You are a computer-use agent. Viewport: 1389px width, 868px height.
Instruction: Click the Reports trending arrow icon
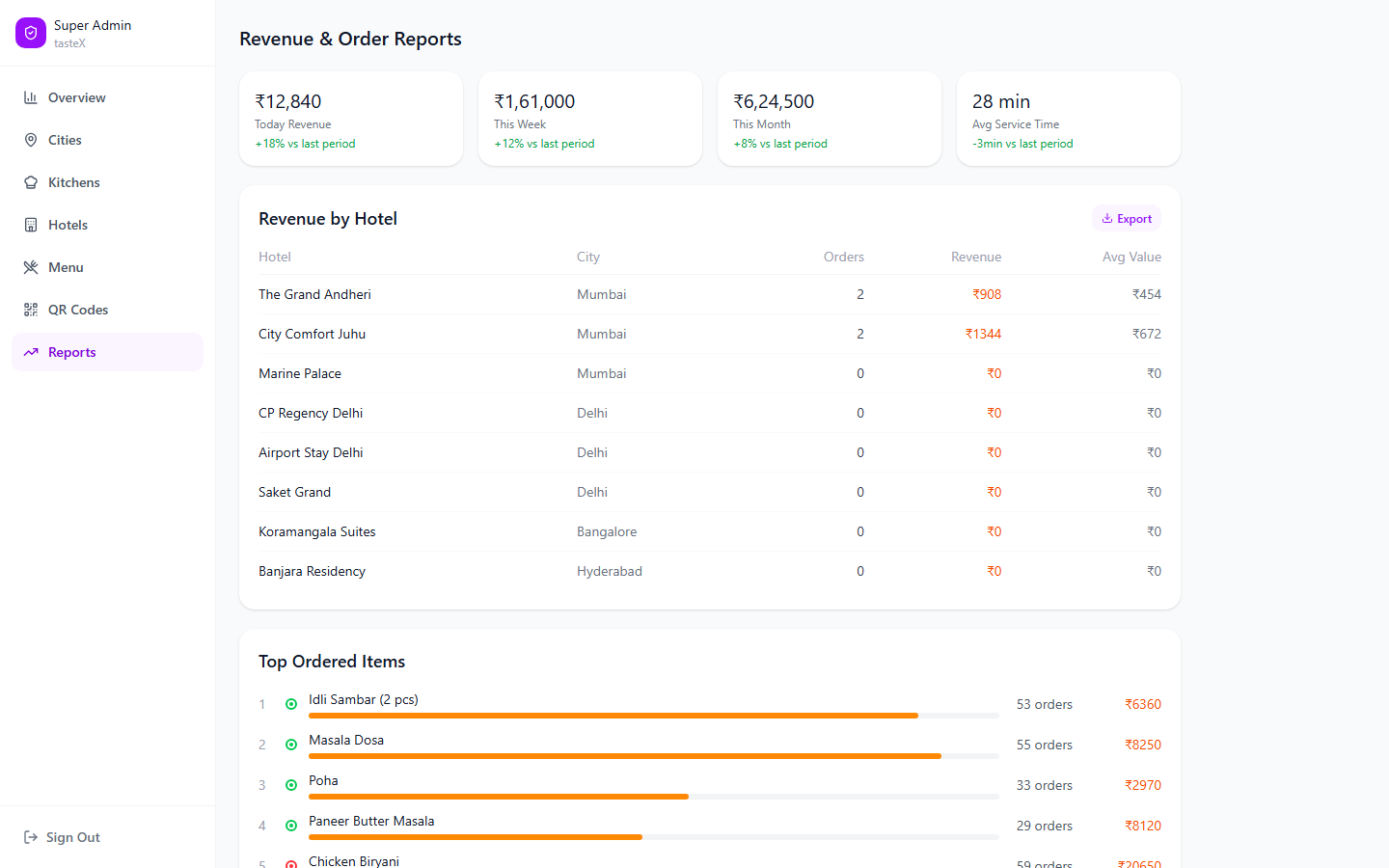(x=31, y=352)
